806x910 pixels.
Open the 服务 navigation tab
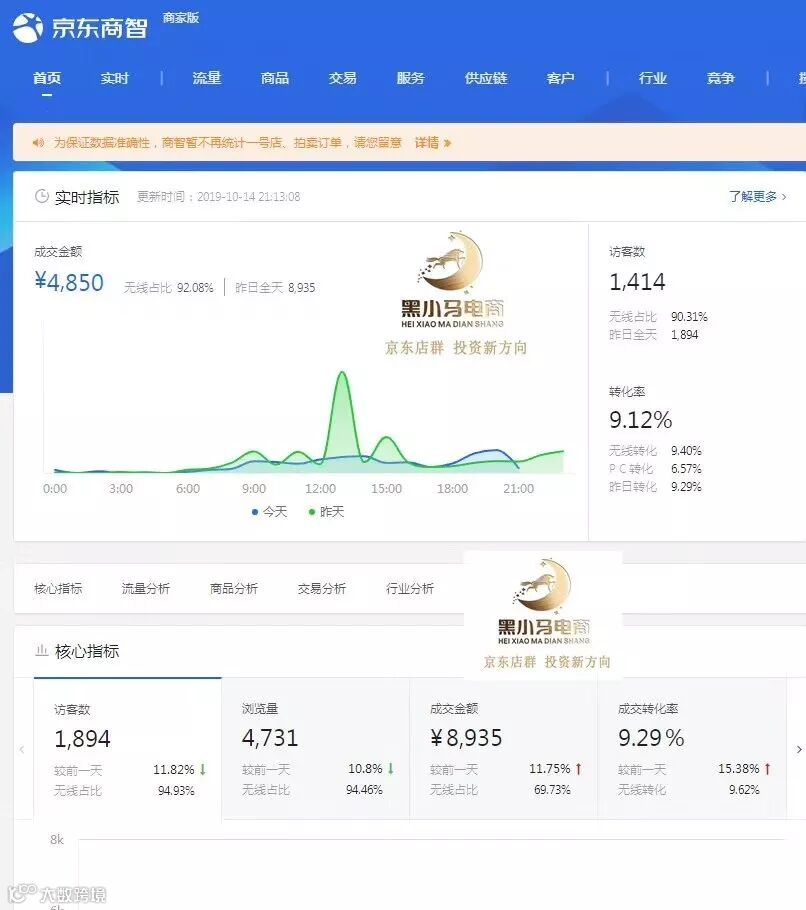coord(411,78)
